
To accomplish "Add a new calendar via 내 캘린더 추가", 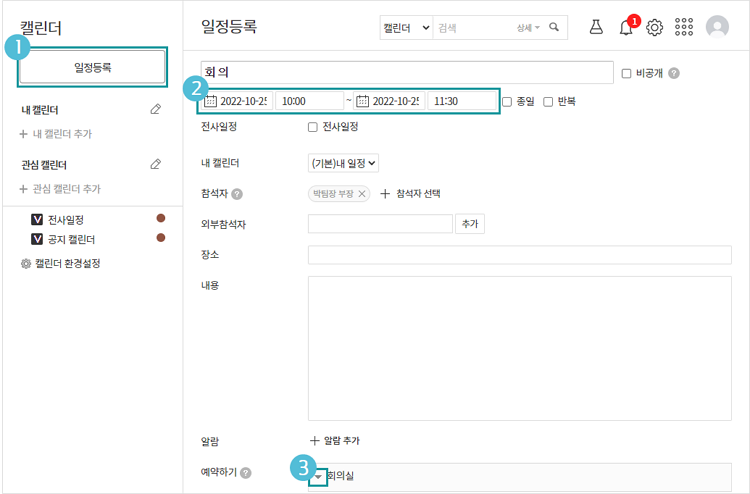I will [56, 134].
